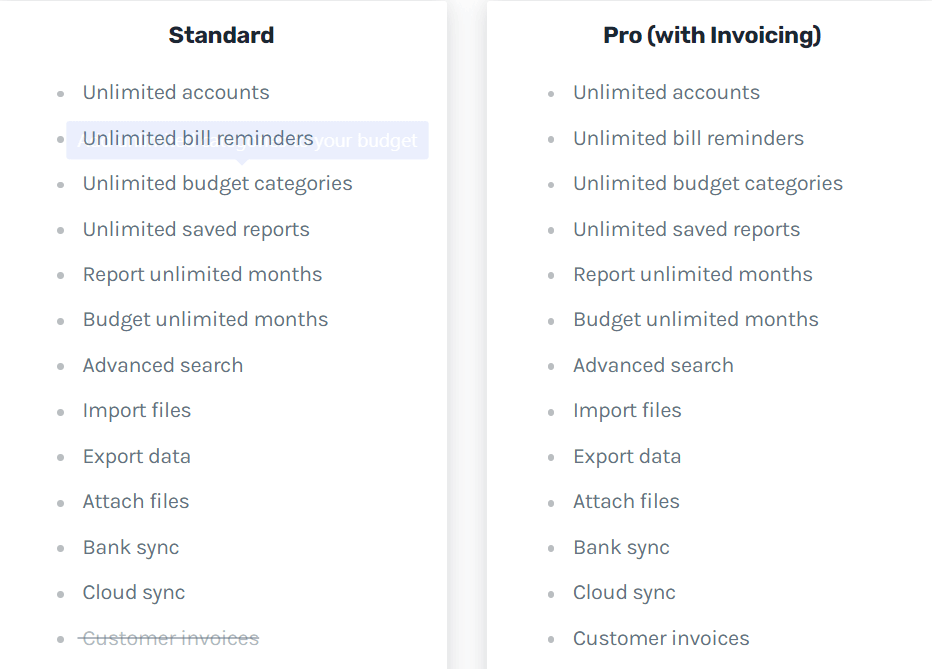The image size is (932, 669).
Task: Click Unlimited accounts in the Pro column
Action: click(x=666, y=93)
